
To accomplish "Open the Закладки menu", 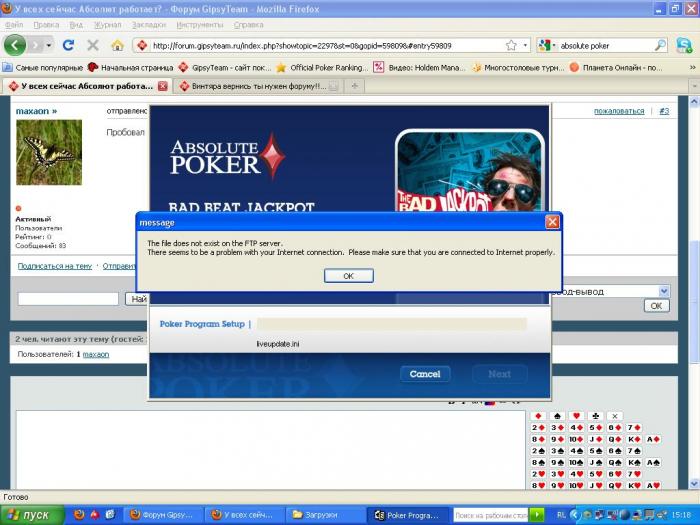I will pyautogui.click(x=149, y=25).
